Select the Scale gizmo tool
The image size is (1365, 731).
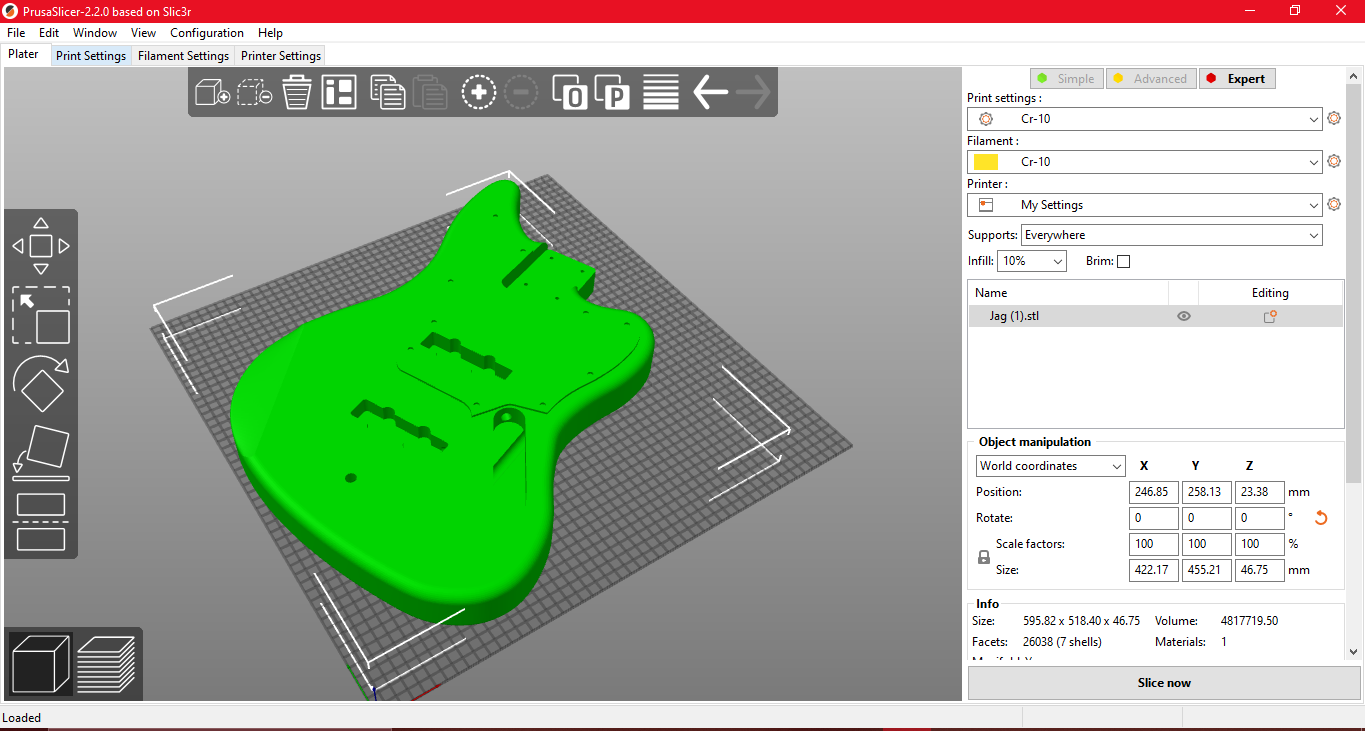click(x=41, y=315)
